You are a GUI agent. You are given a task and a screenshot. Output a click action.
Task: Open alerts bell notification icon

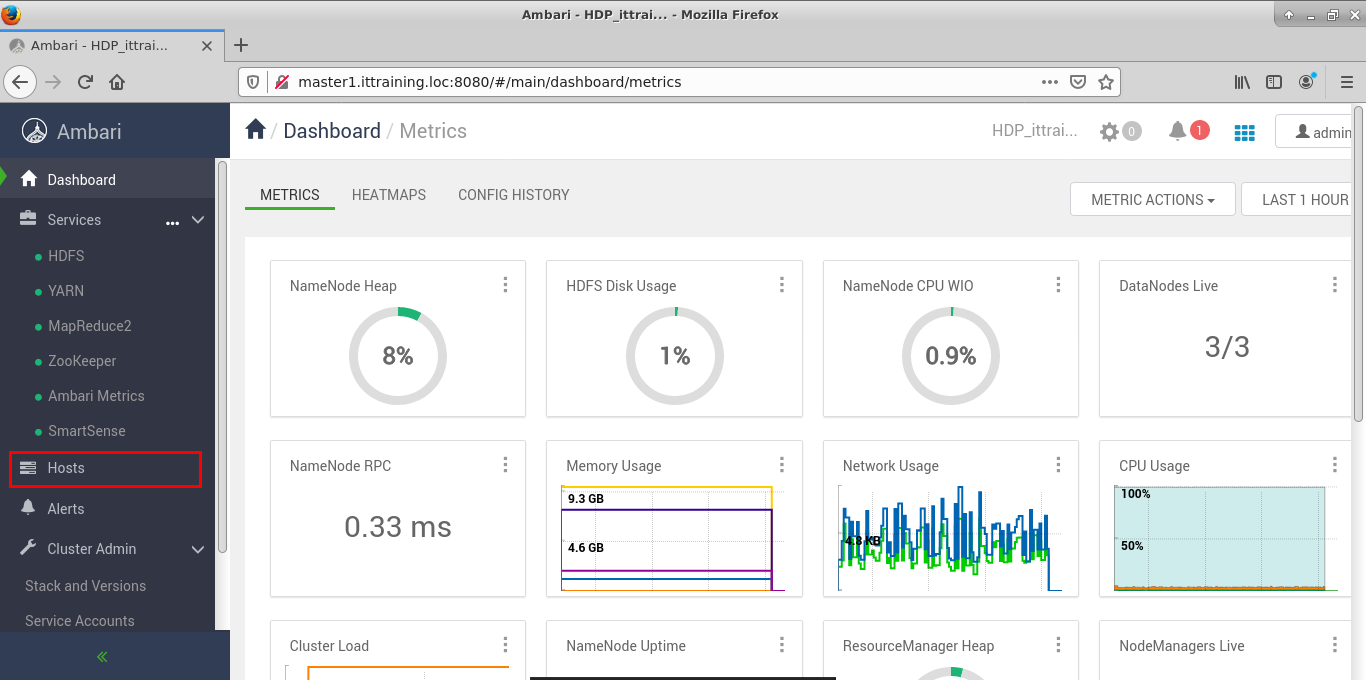[x=1178, y=131]
